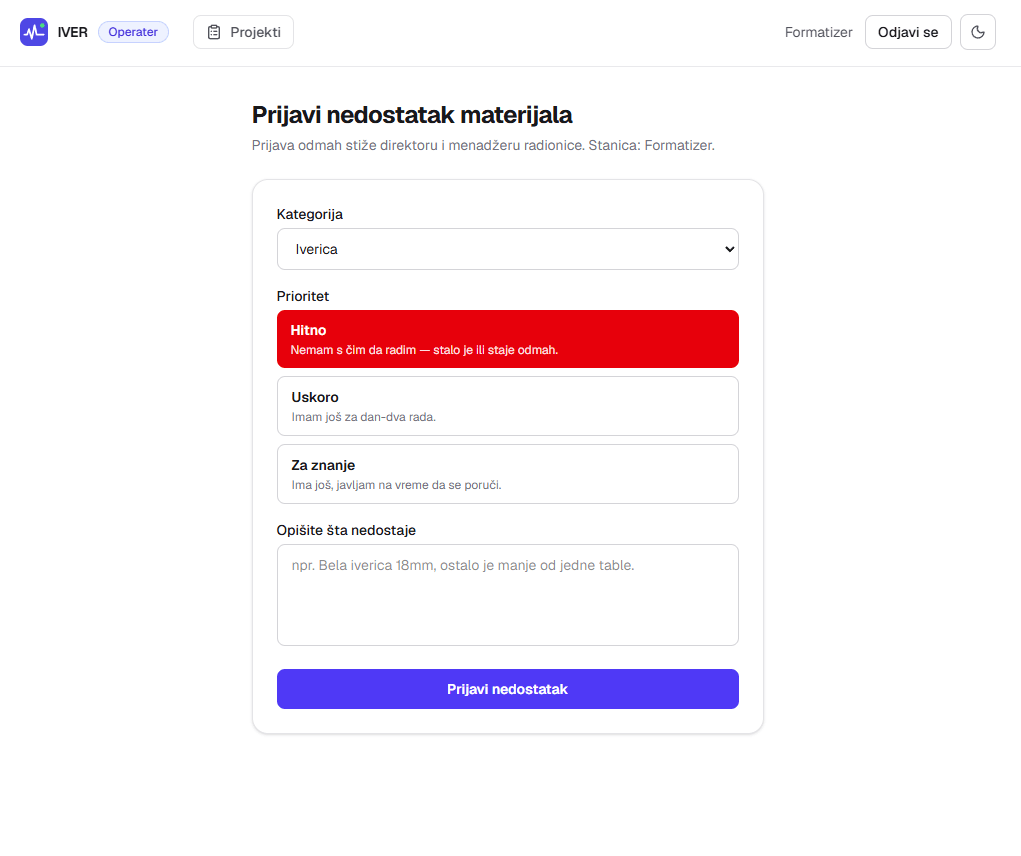Click the Prijavi nedostatak materijala heading
Screen dimensions: 1021x856
(x=412, y=115)
